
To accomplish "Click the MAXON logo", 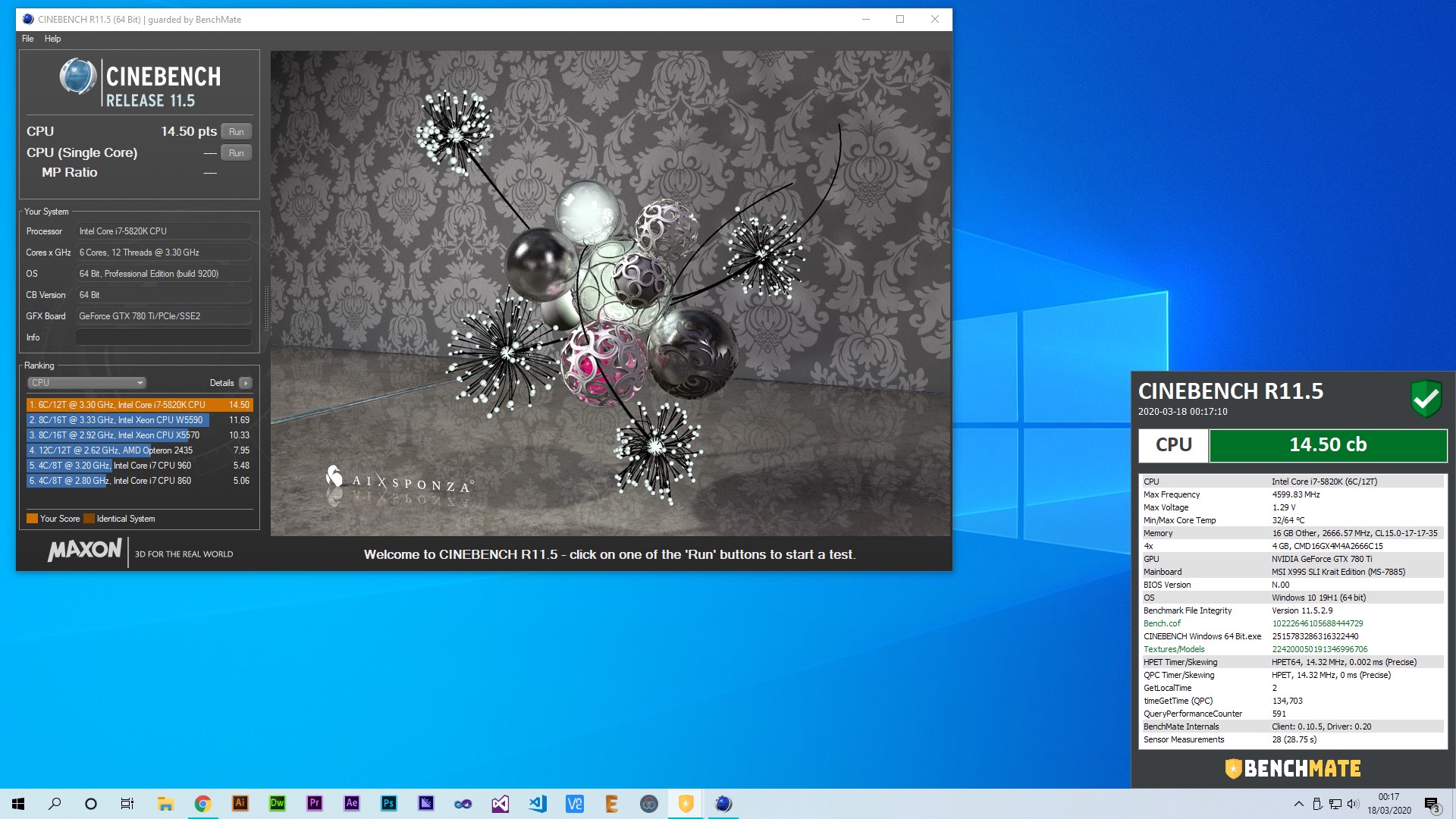I will pyautogui.click(x=84, y=551).
